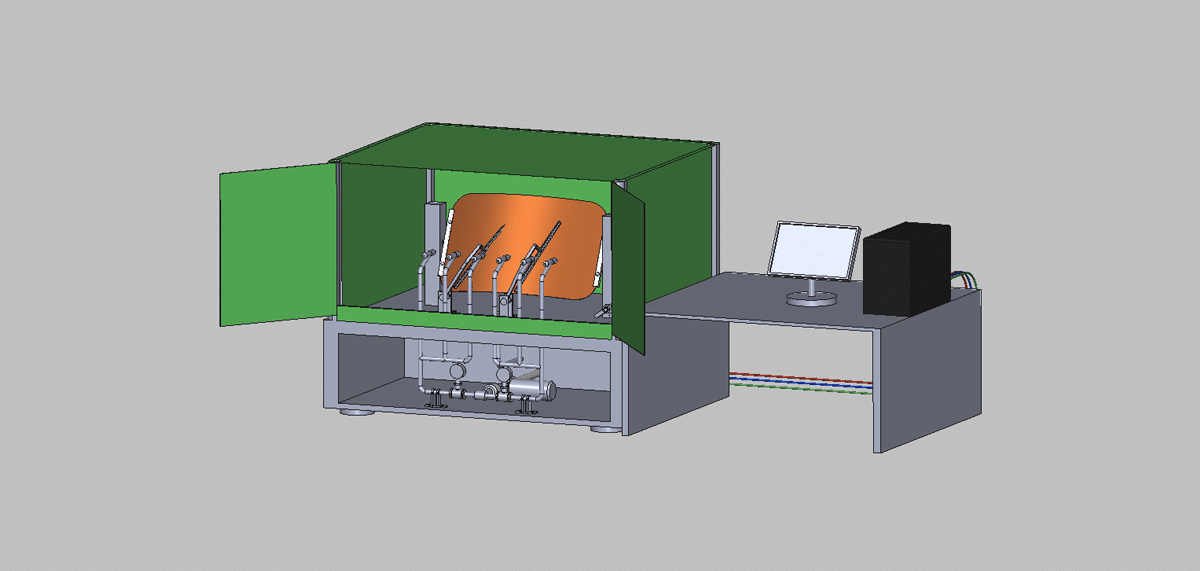
Task: Click the monitor's round stand base
Action: [x=811, y=298]
